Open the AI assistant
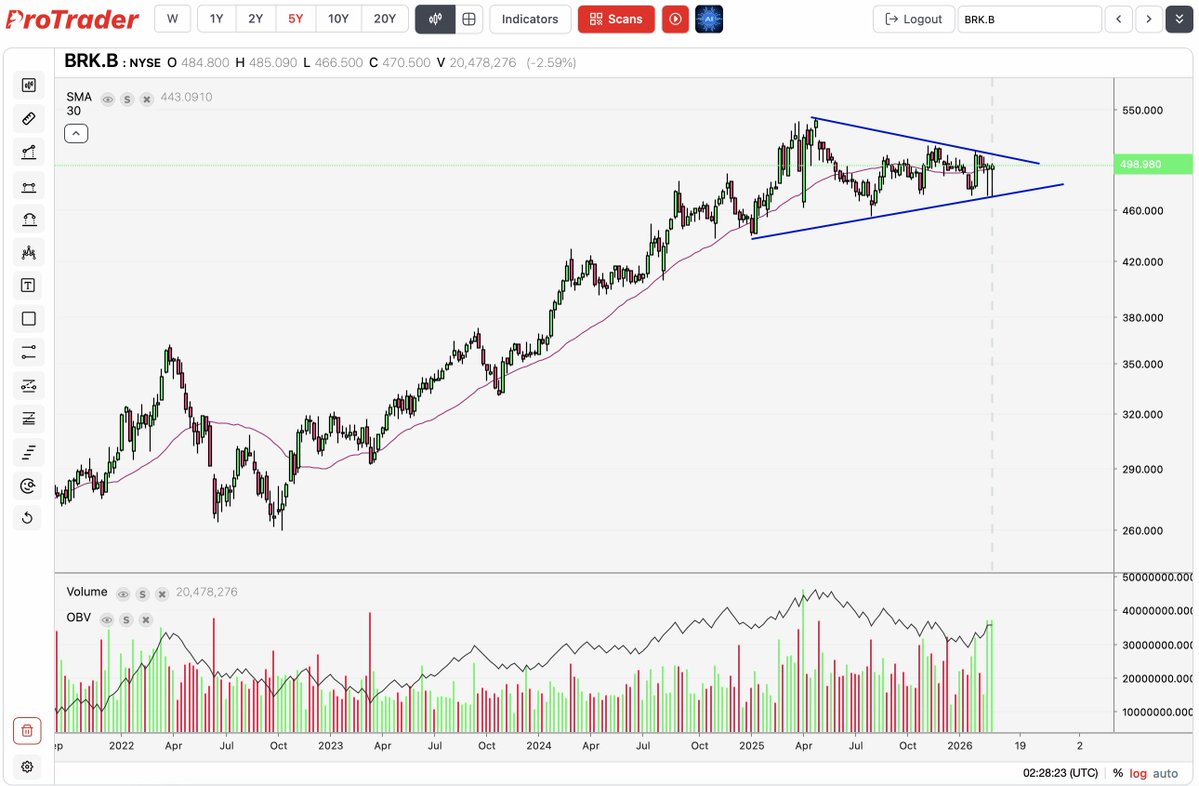 point(709,18)
